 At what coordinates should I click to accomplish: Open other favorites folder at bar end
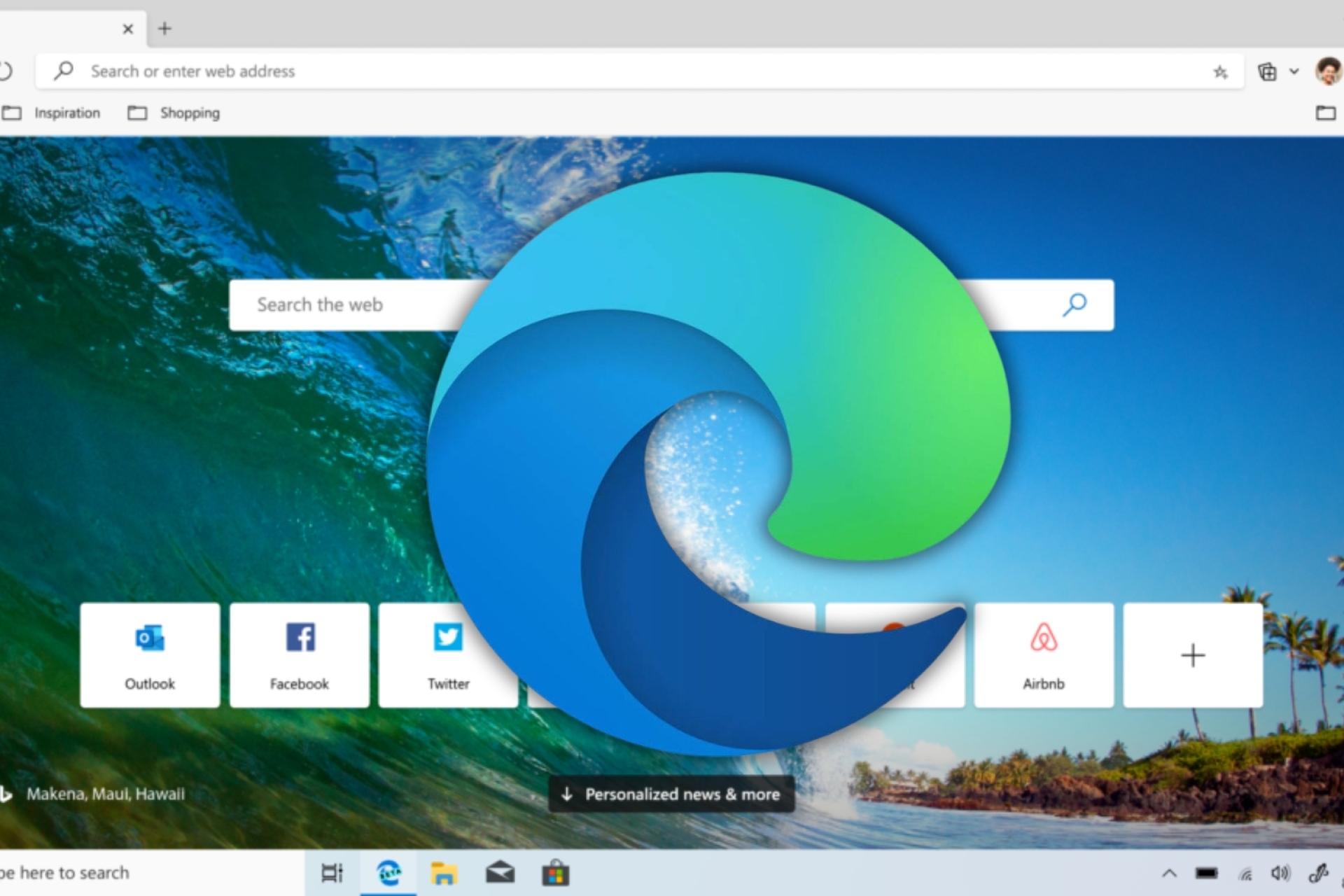[x=1325, y=113]
